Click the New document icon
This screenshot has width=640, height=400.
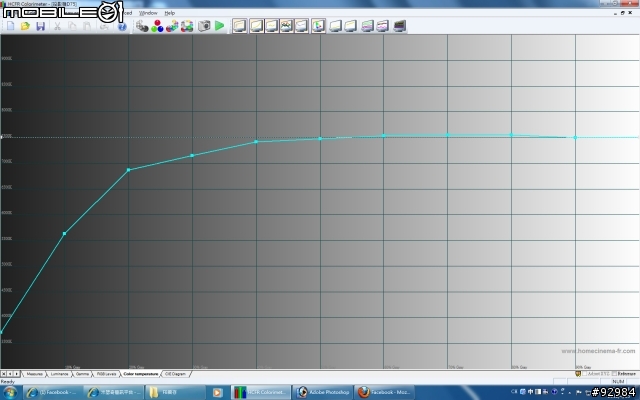[10, 26]
